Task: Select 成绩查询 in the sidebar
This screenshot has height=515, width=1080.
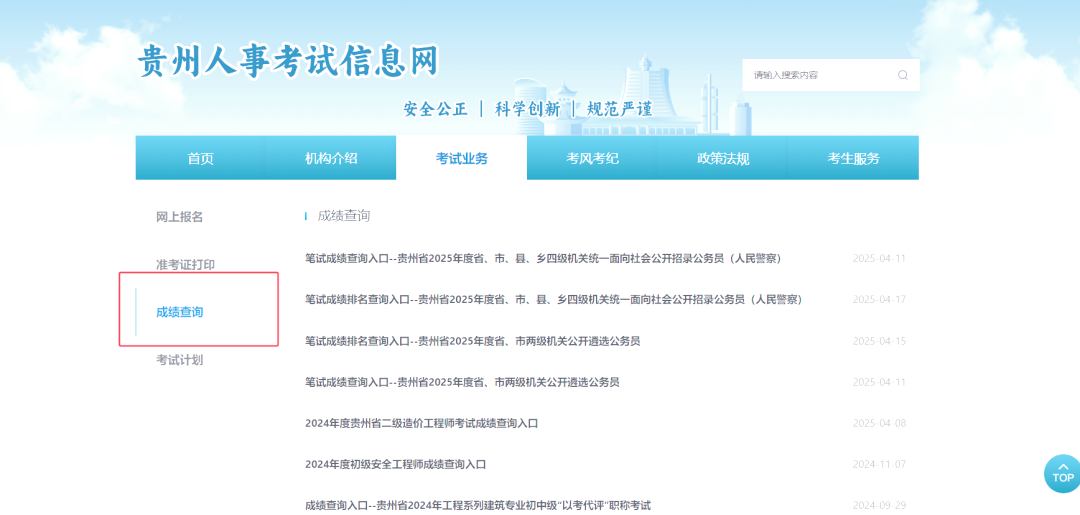Action: coord(179,312)
